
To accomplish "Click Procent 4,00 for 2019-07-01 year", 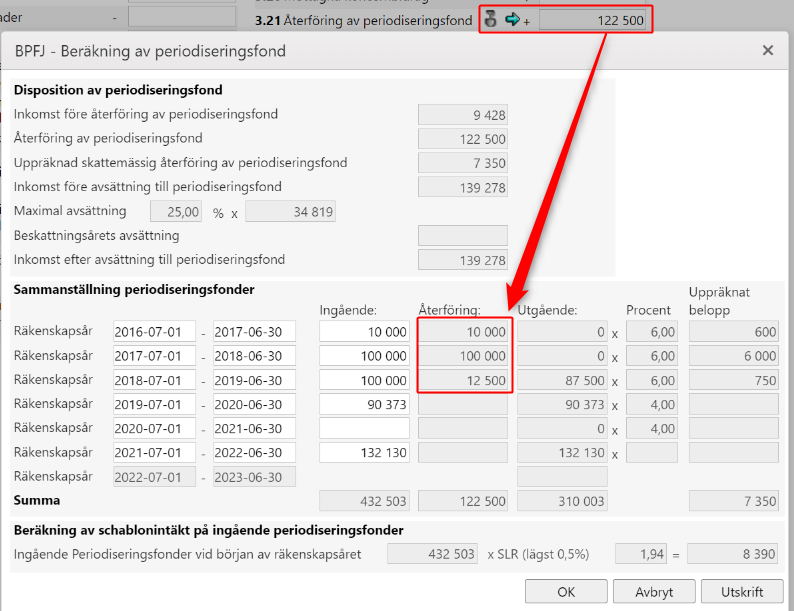I will click(652, 404).
